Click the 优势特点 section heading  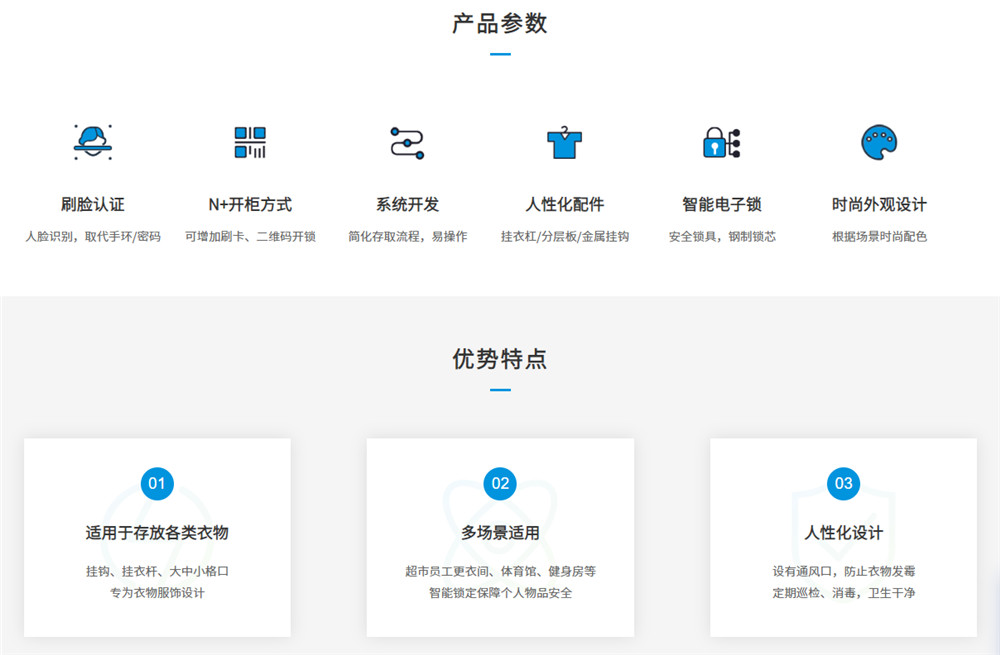pyautogui.click(x=500, y=360)
